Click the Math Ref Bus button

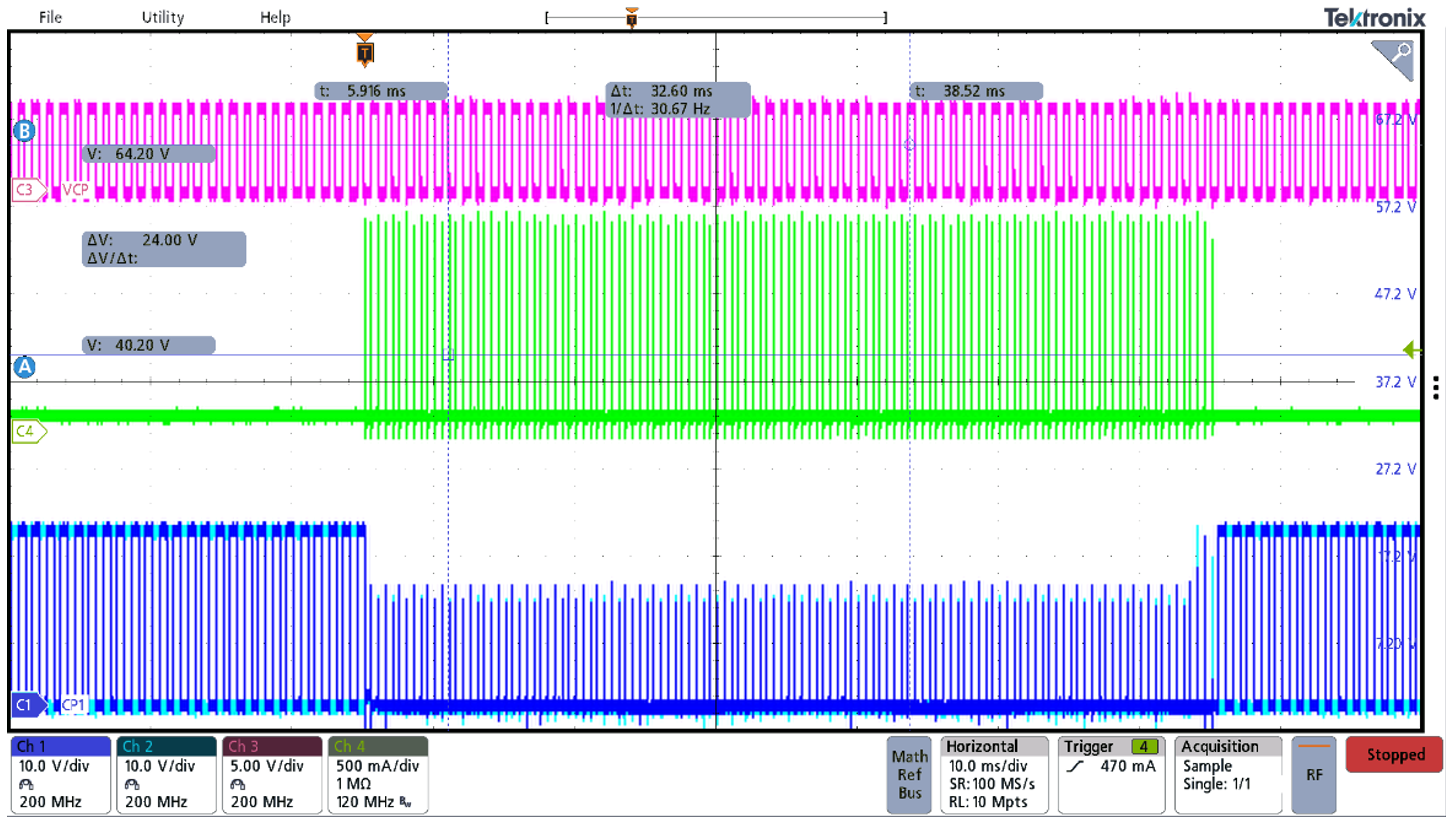point(911,774)
